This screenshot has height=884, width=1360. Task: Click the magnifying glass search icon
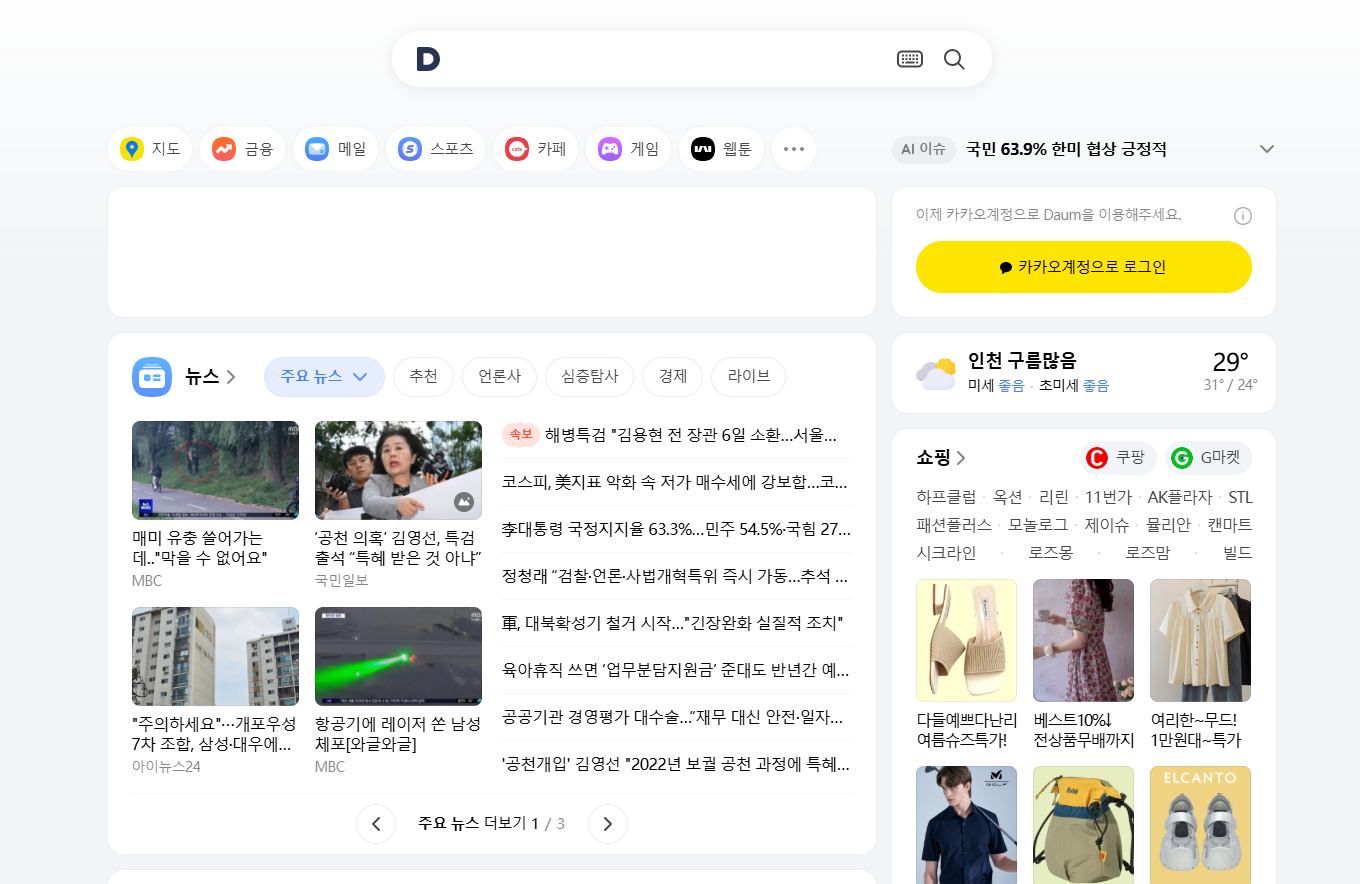(954, 59)
